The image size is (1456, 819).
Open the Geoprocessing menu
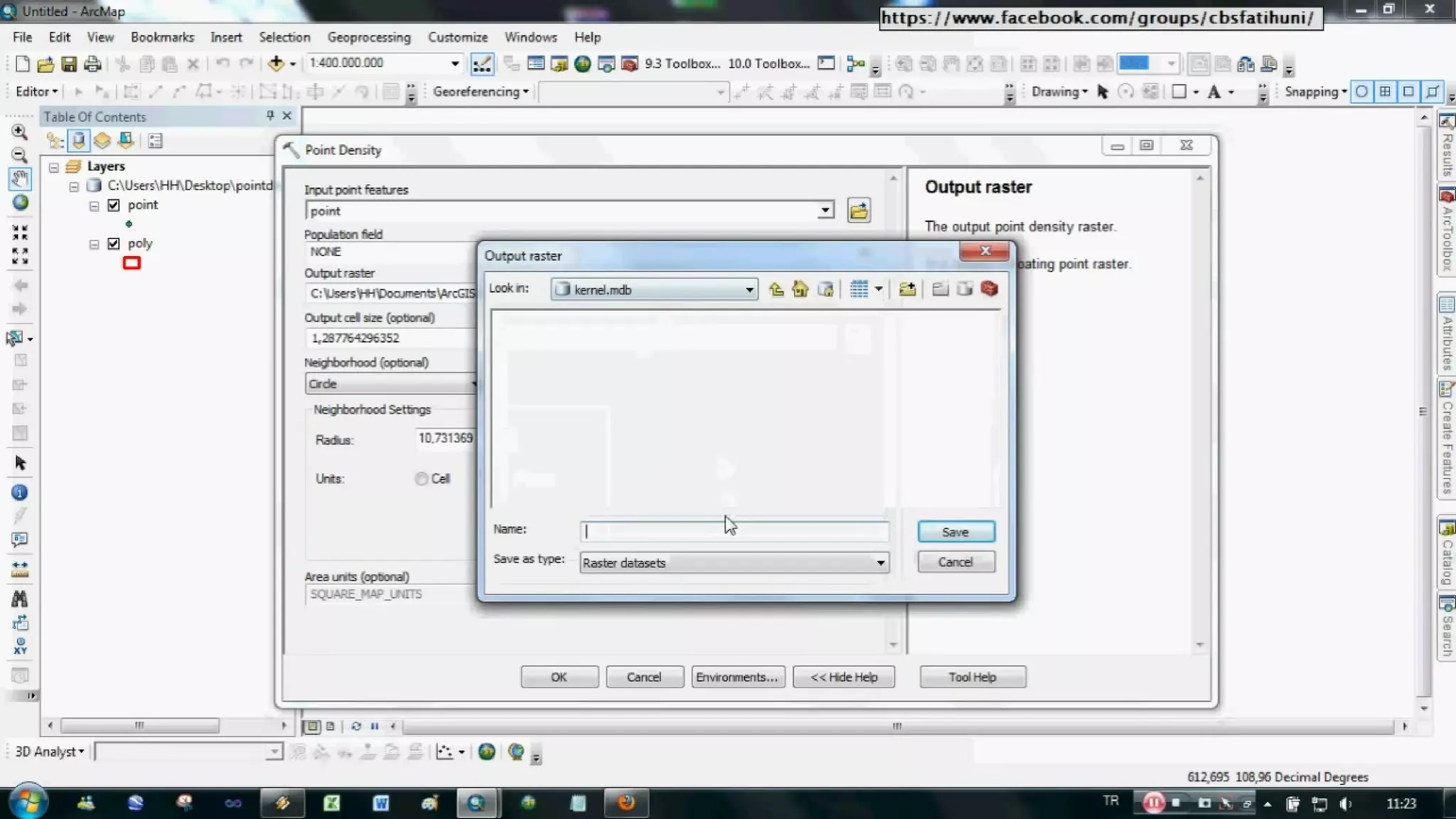tap(368, 37)
